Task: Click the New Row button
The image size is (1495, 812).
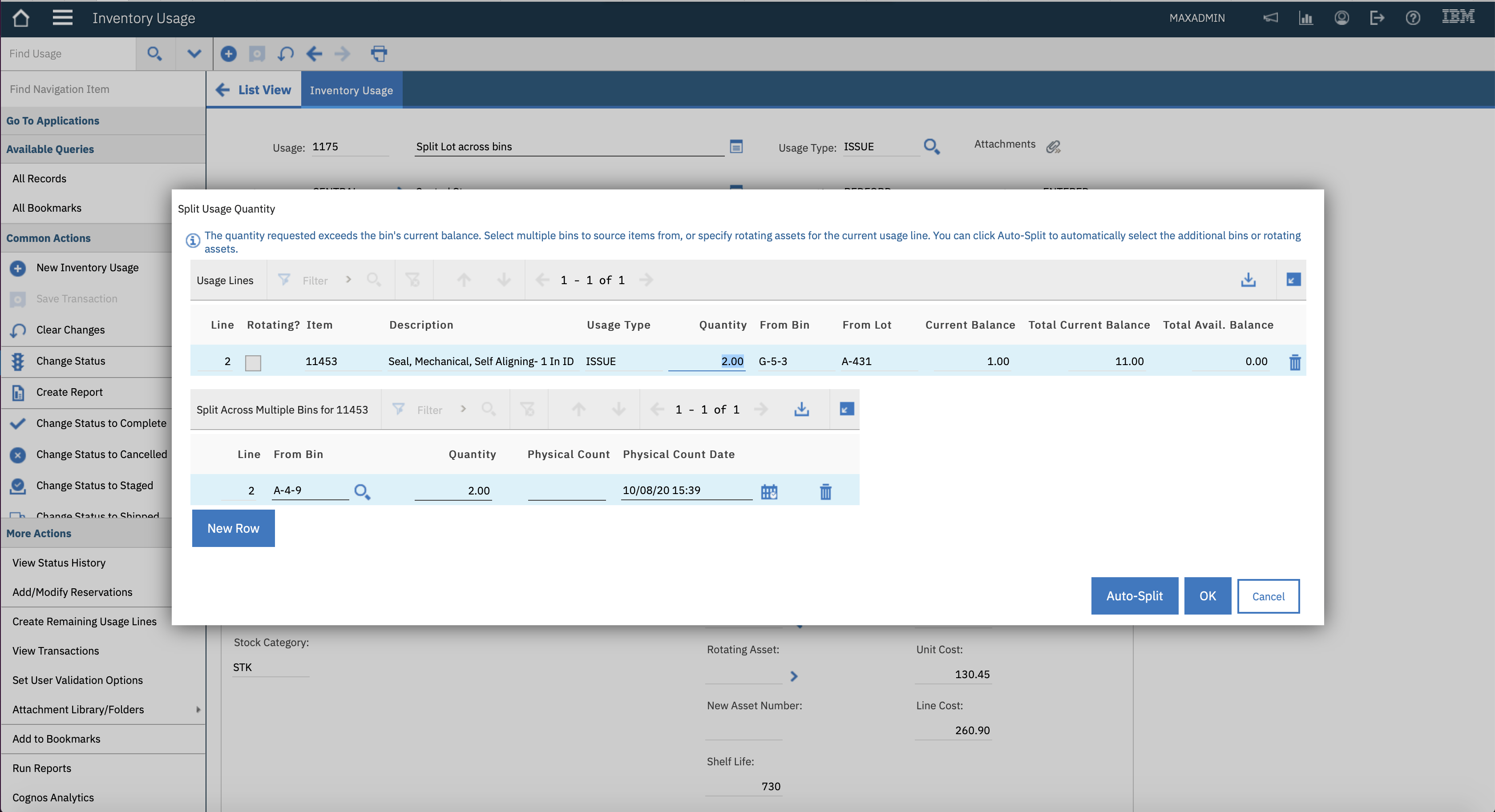Action: [233, 528]
